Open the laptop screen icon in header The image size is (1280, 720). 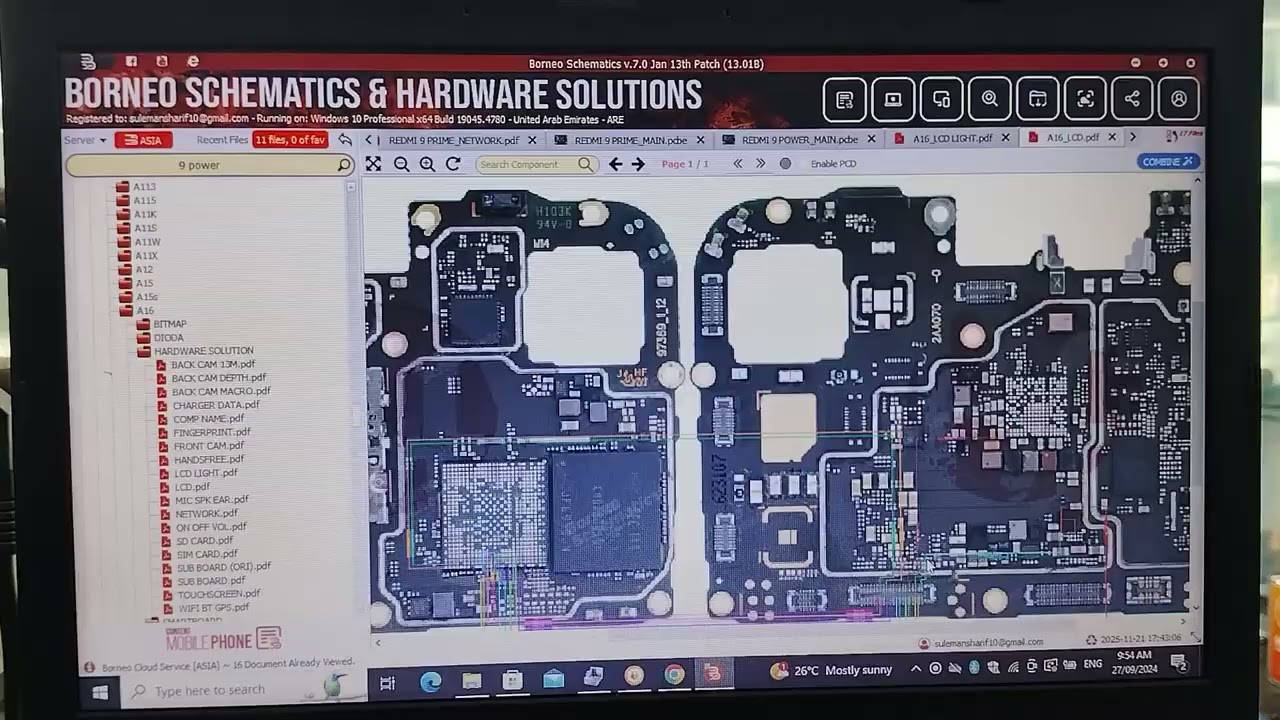[893, 99]
